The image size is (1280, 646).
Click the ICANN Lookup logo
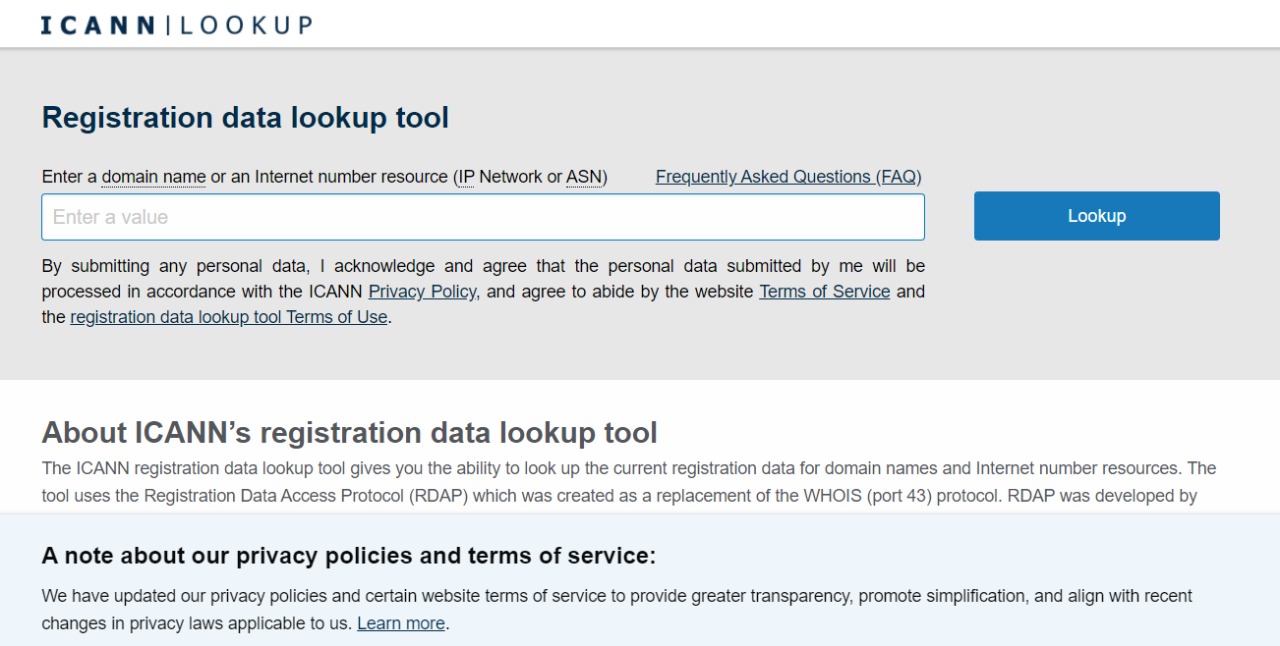pyautogui.click(x=176, y=25)
